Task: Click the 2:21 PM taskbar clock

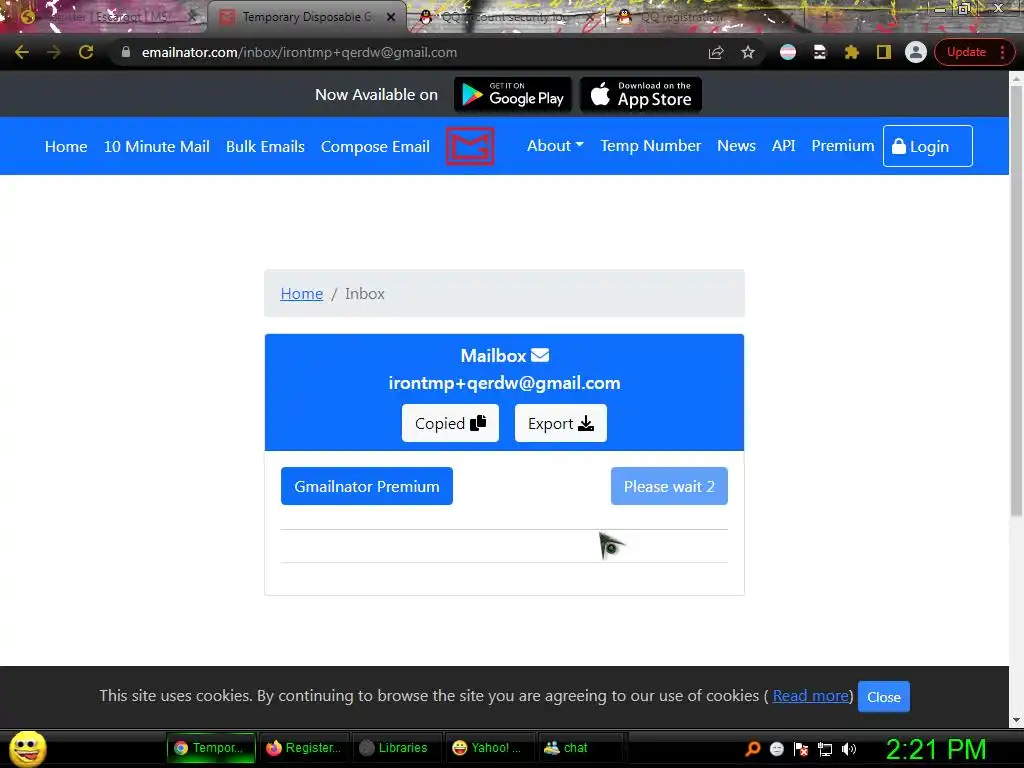Action: point(936,749)
